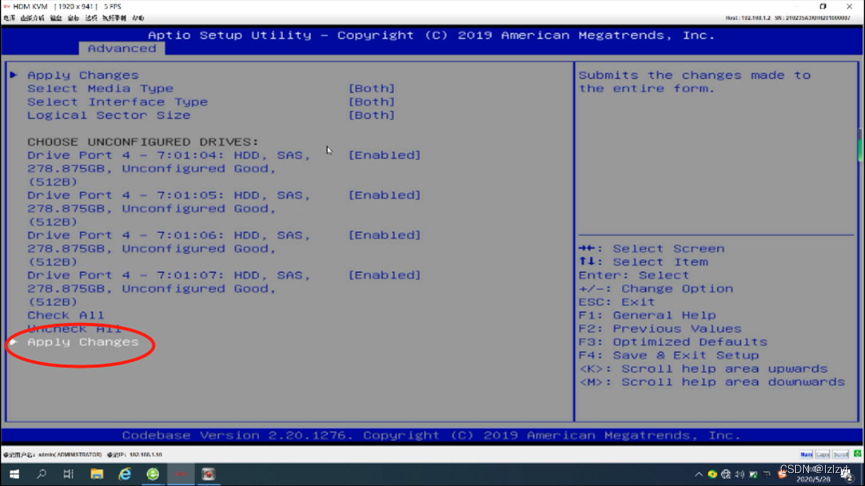Click 'F1: General Help' hint
The width and height of the screenshot is (865, 486).
point(647,316)
